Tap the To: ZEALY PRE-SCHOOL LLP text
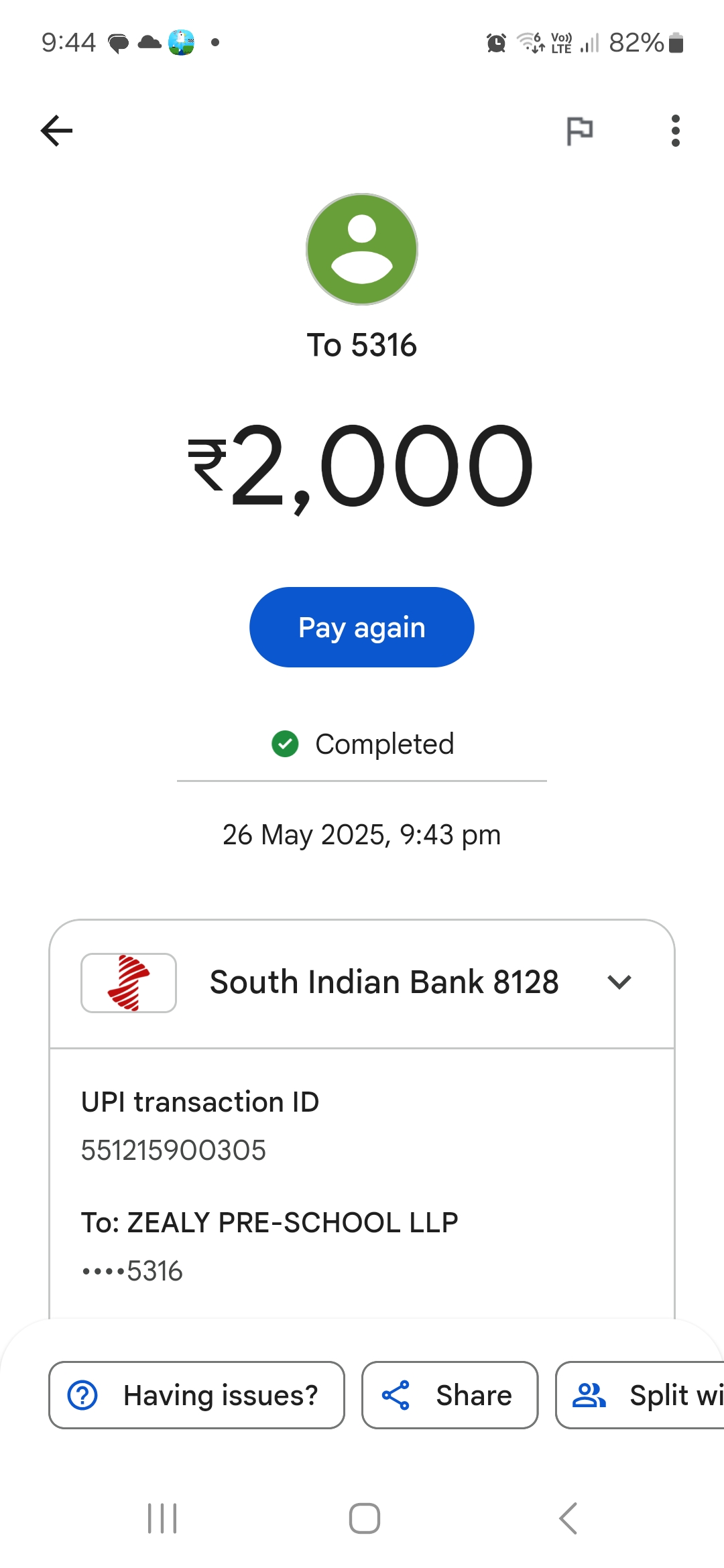 pyautogui.click(x=269, y=1223)
